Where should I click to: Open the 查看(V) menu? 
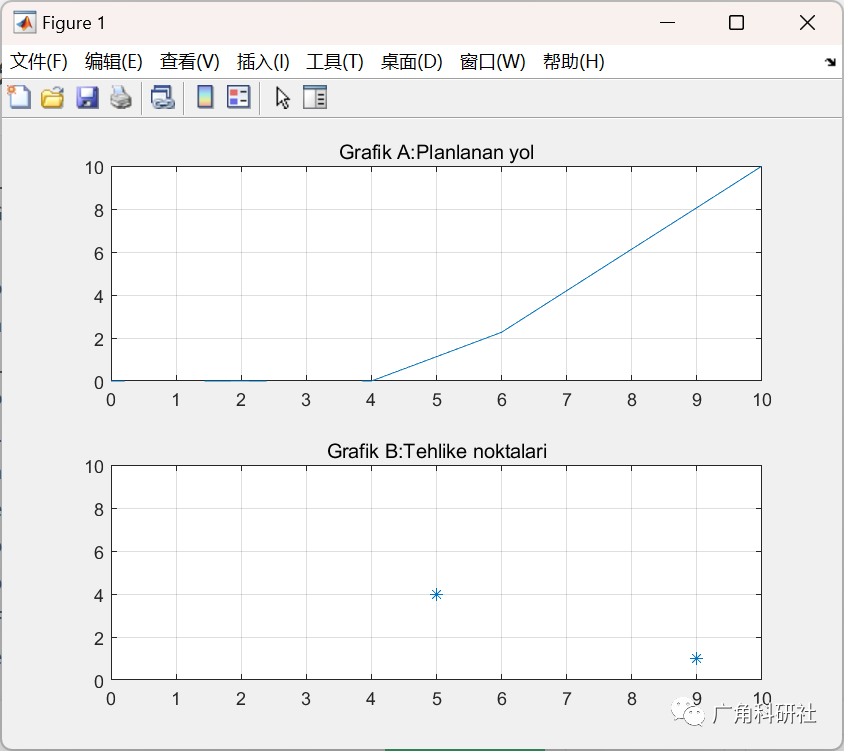(x=189, y=61)
